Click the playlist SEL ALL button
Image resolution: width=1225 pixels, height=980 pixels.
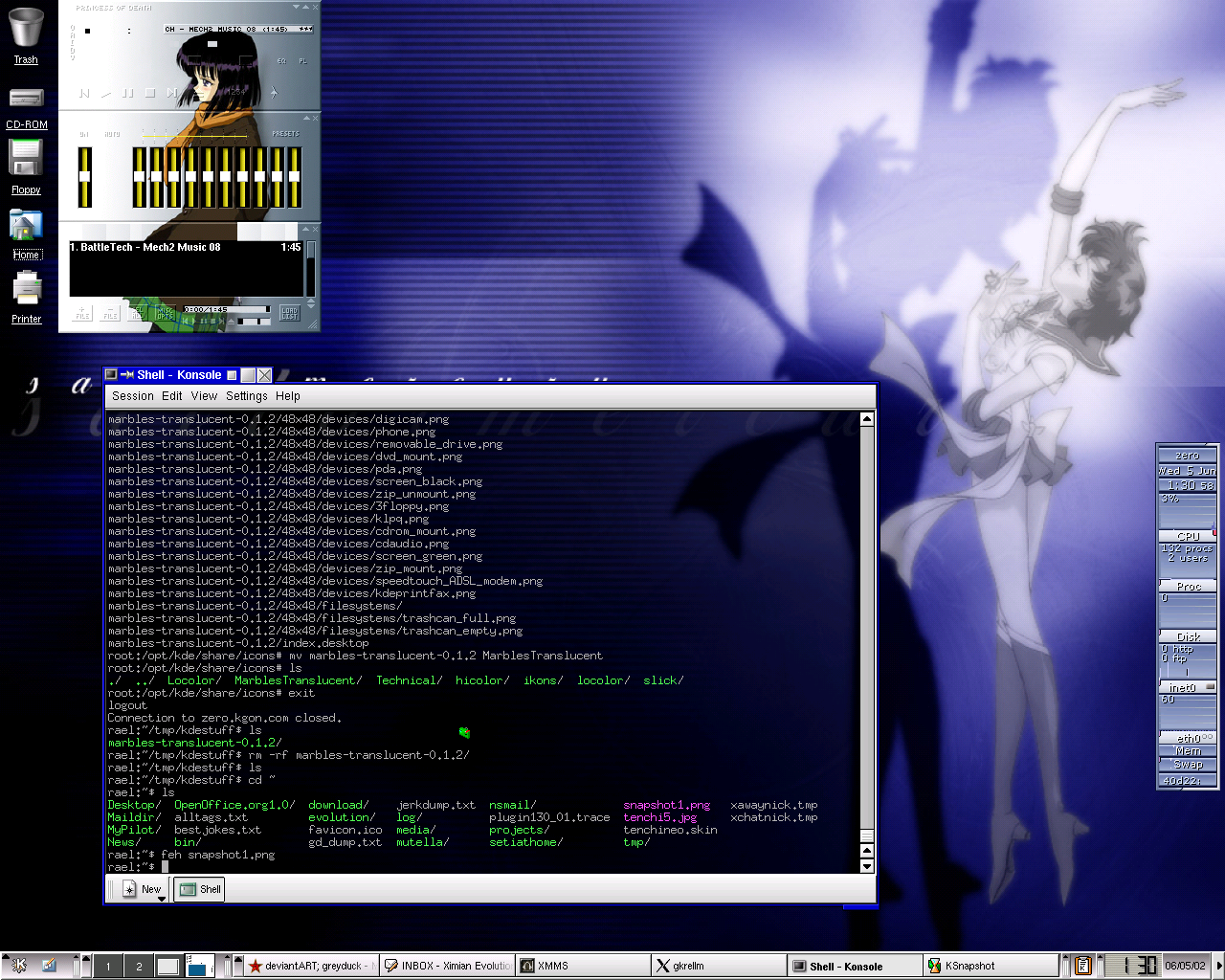137,313
